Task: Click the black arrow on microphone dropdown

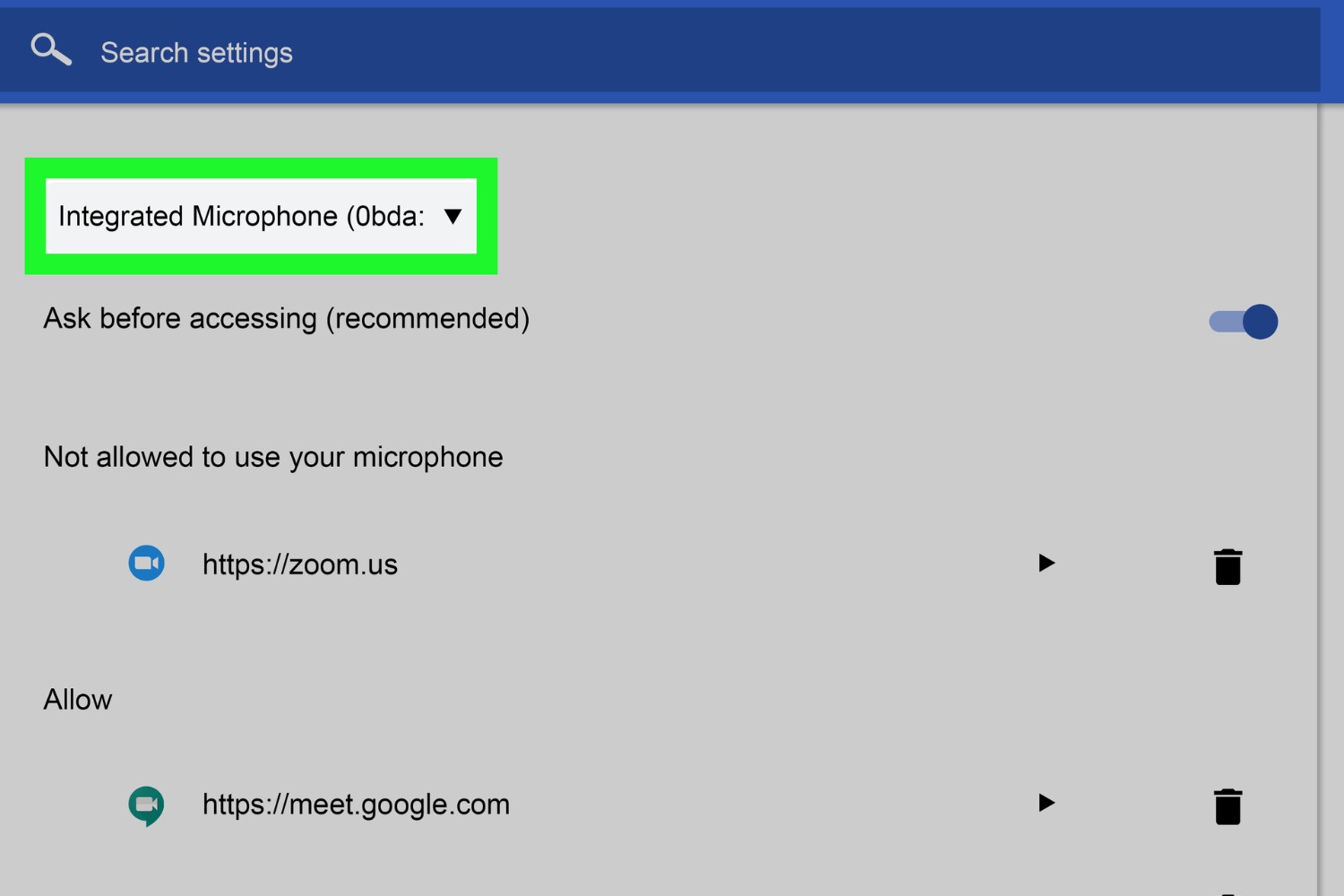Action: pos(453,216)
